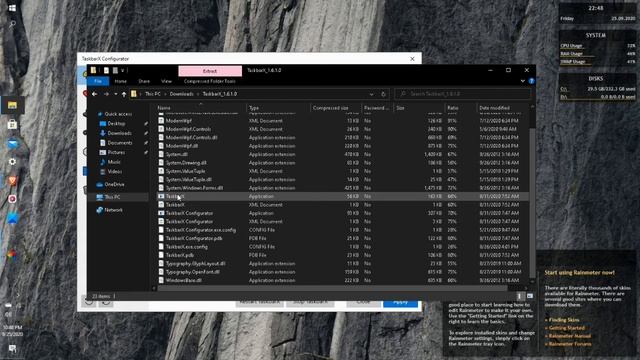Open the View ribbon tab
This screenshot has height=360, width=640.
[167, 81]
